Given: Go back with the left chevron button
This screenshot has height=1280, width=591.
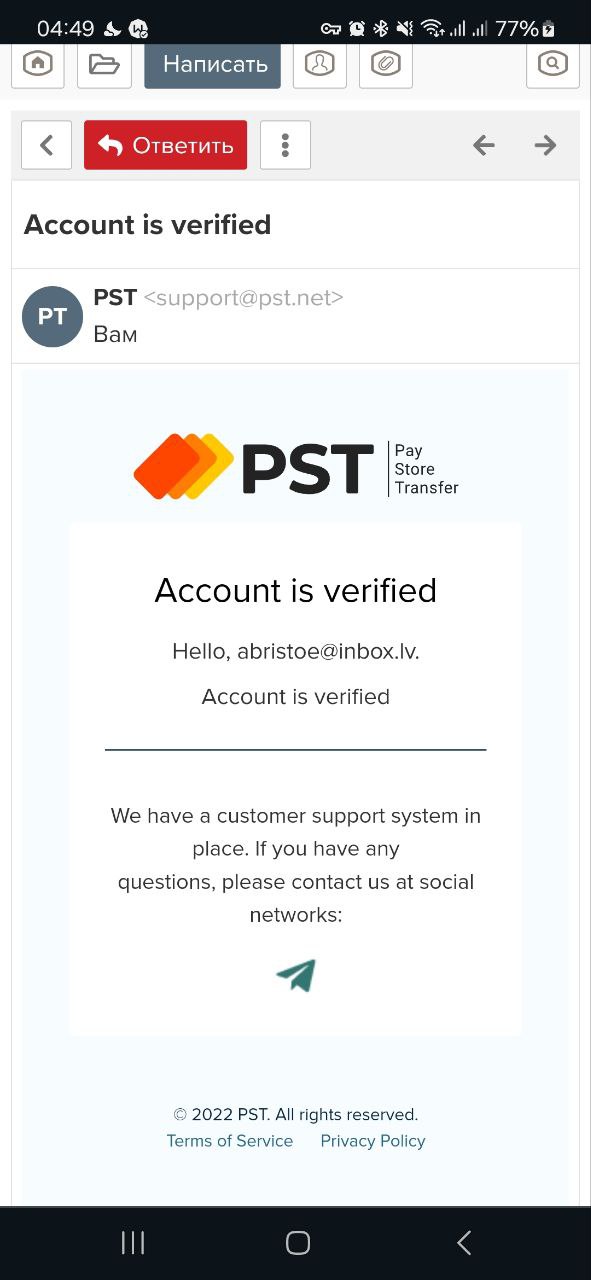Looking at the screenshot, I should point(46,145).
